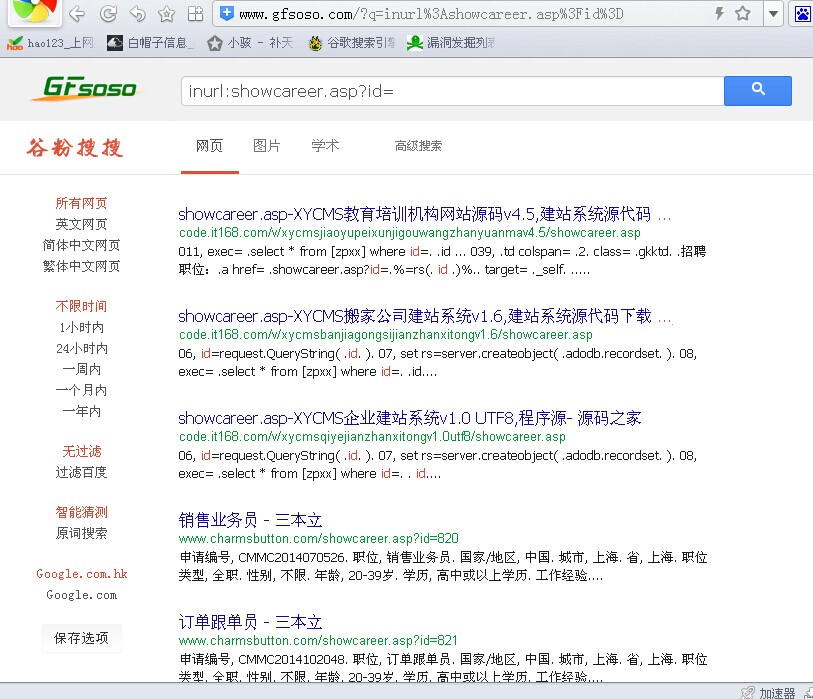Limit results to 一个月内

click(x=81, y=390)
